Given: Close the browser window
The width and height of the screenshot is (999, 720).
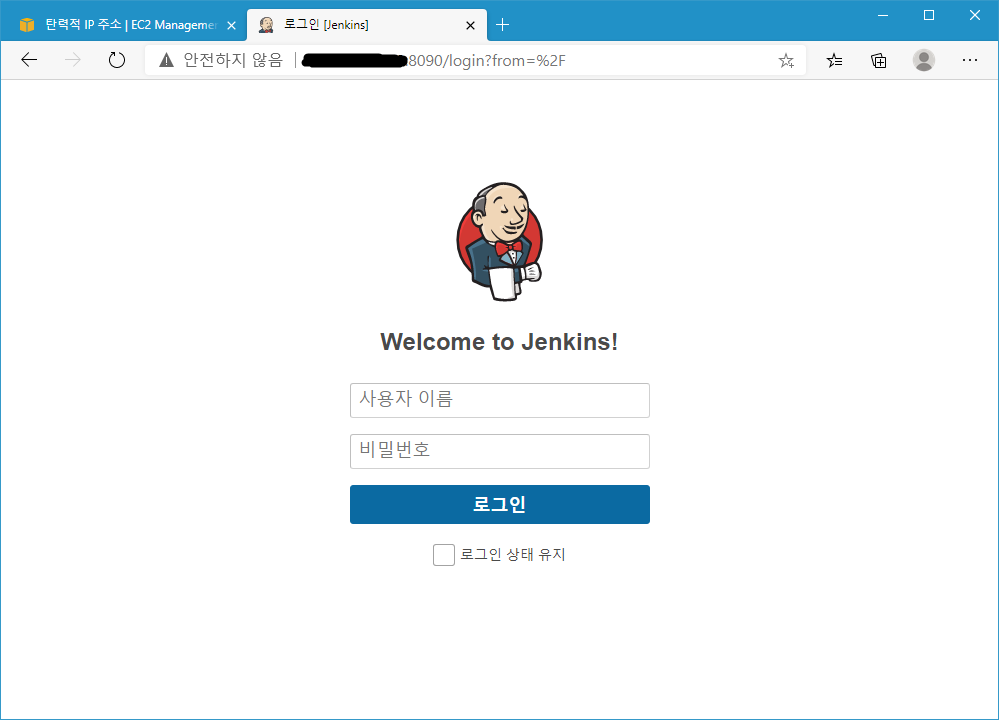Looking at the screenshot, I should (x=975, y=15).
